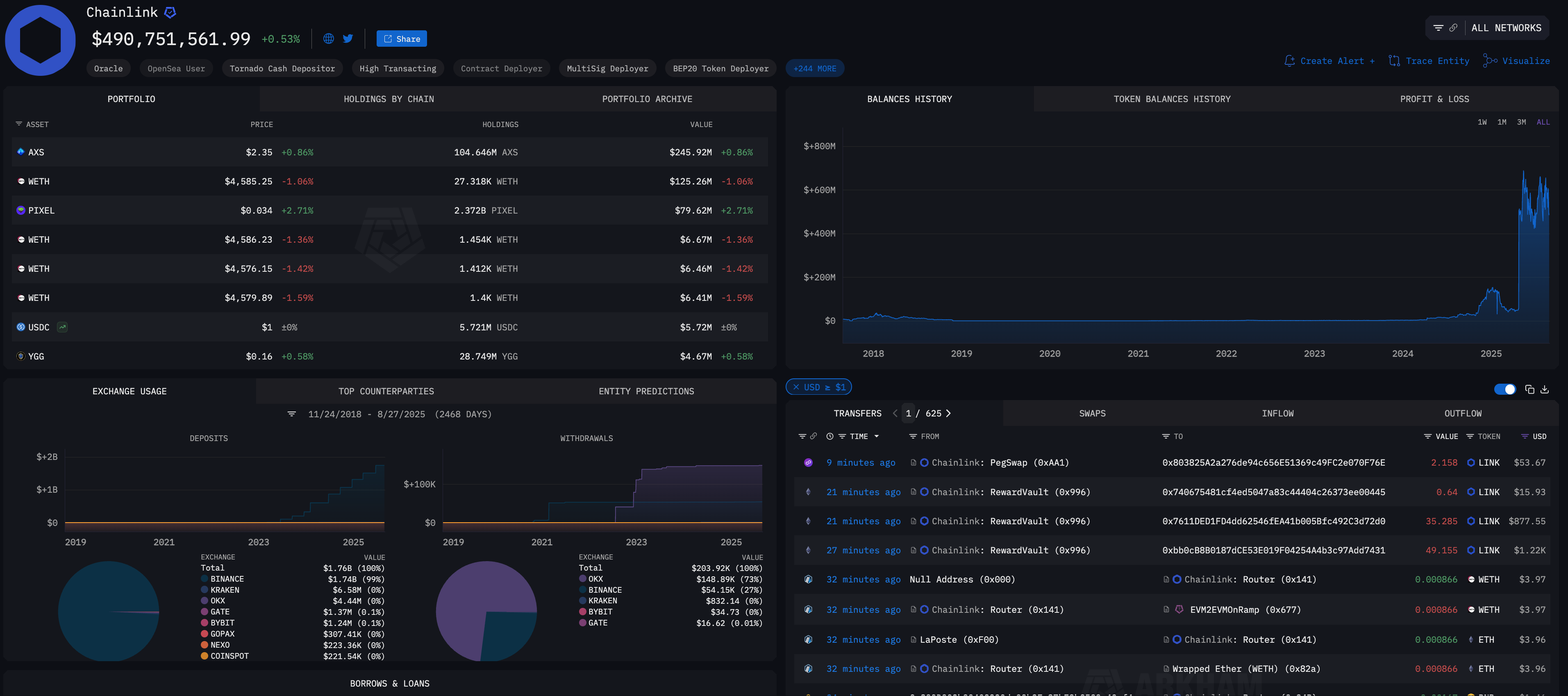
Task: Click COINSPOT color dot in deposits legend
Action: point(205,656)
